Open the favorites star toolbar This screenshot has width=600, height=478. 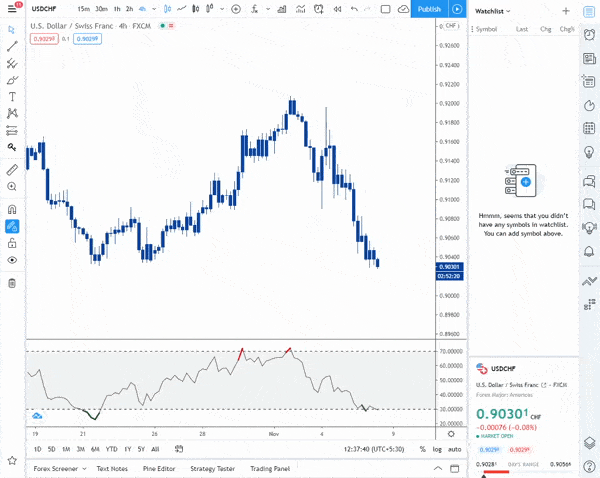(12, 460)
